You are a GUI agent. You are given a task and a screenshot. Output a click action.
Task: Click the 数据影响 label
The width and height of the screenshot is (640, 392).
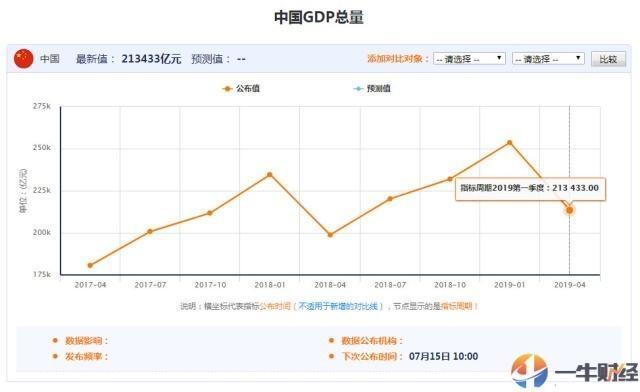pos(86,341)
